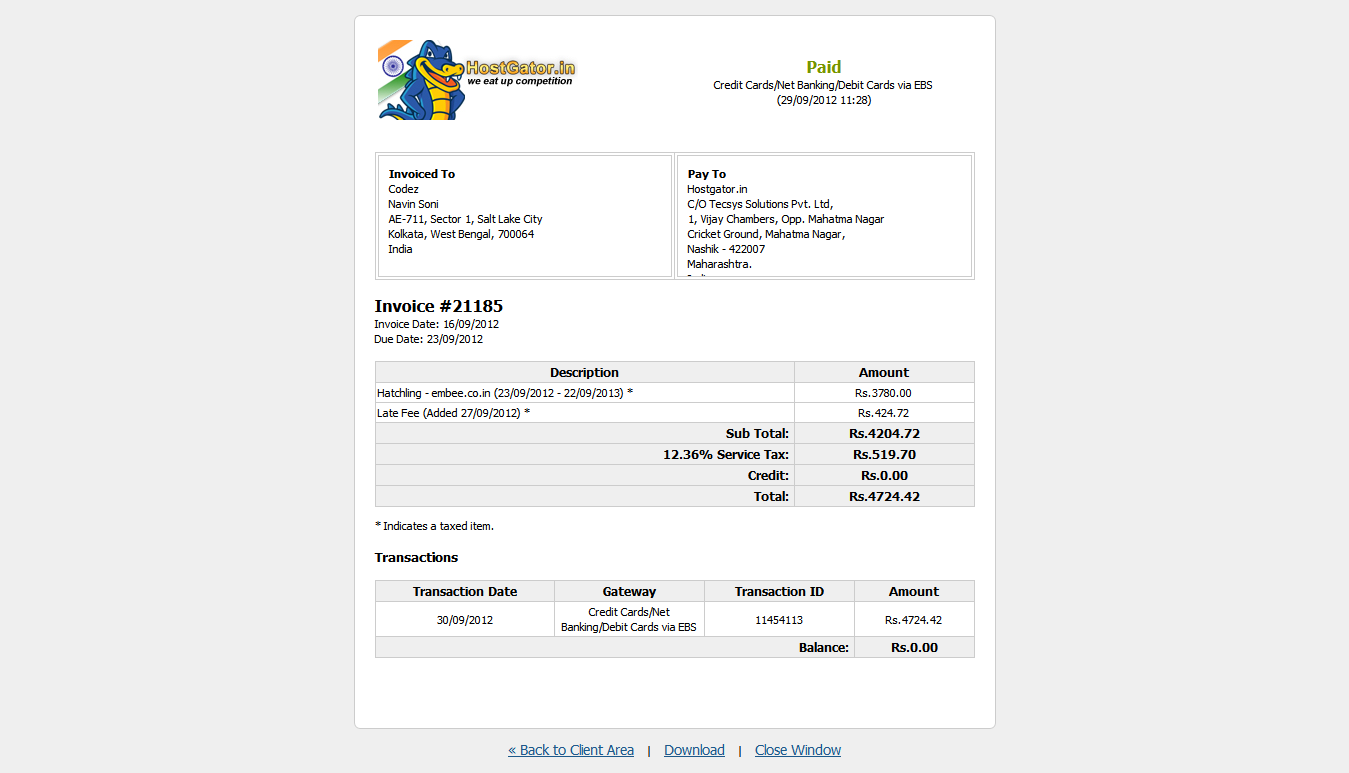This screenshot has width=1349, height=773.
Task: Click the Total label
Action: [x=772, y=497]
